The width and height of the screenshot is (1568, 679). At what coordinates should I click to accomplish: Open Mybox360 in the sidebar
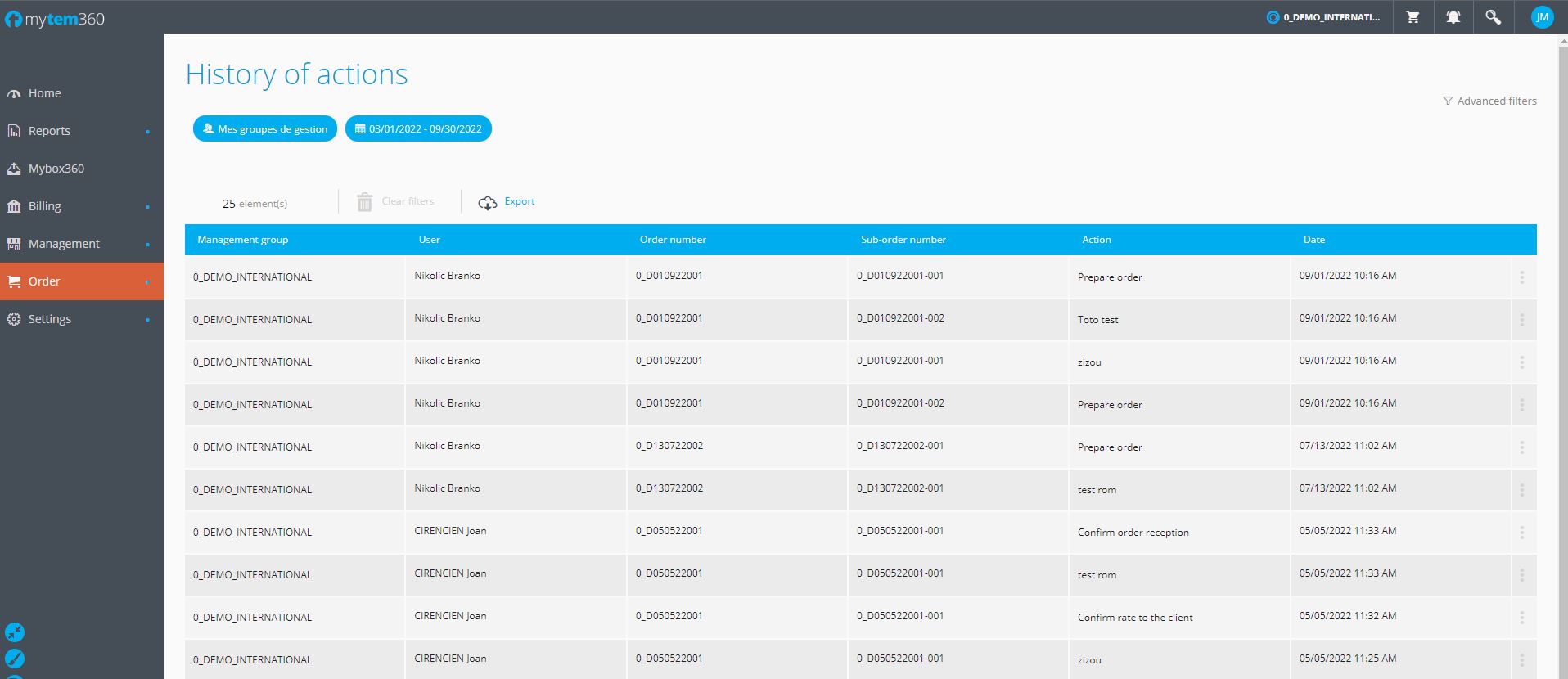pos(82,169)
